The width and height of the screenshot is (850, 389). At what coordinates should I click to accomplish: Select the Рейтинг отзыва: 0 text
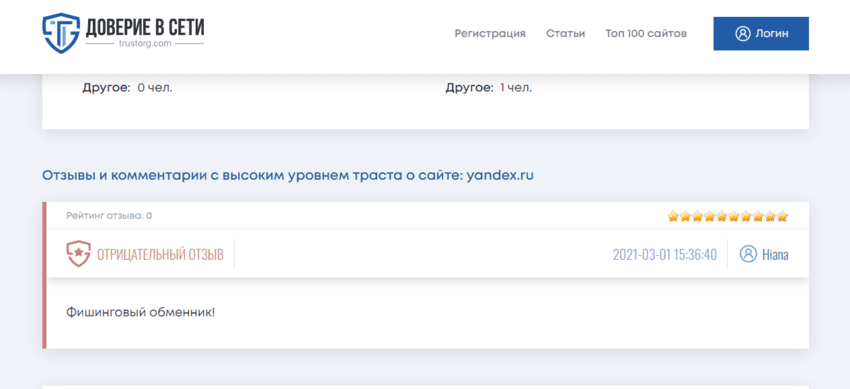pos(109,216)
